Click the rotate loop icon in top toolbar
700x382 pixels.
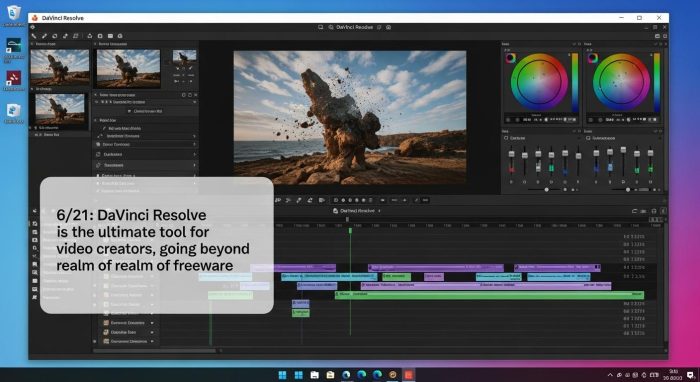tap(55, 36)
